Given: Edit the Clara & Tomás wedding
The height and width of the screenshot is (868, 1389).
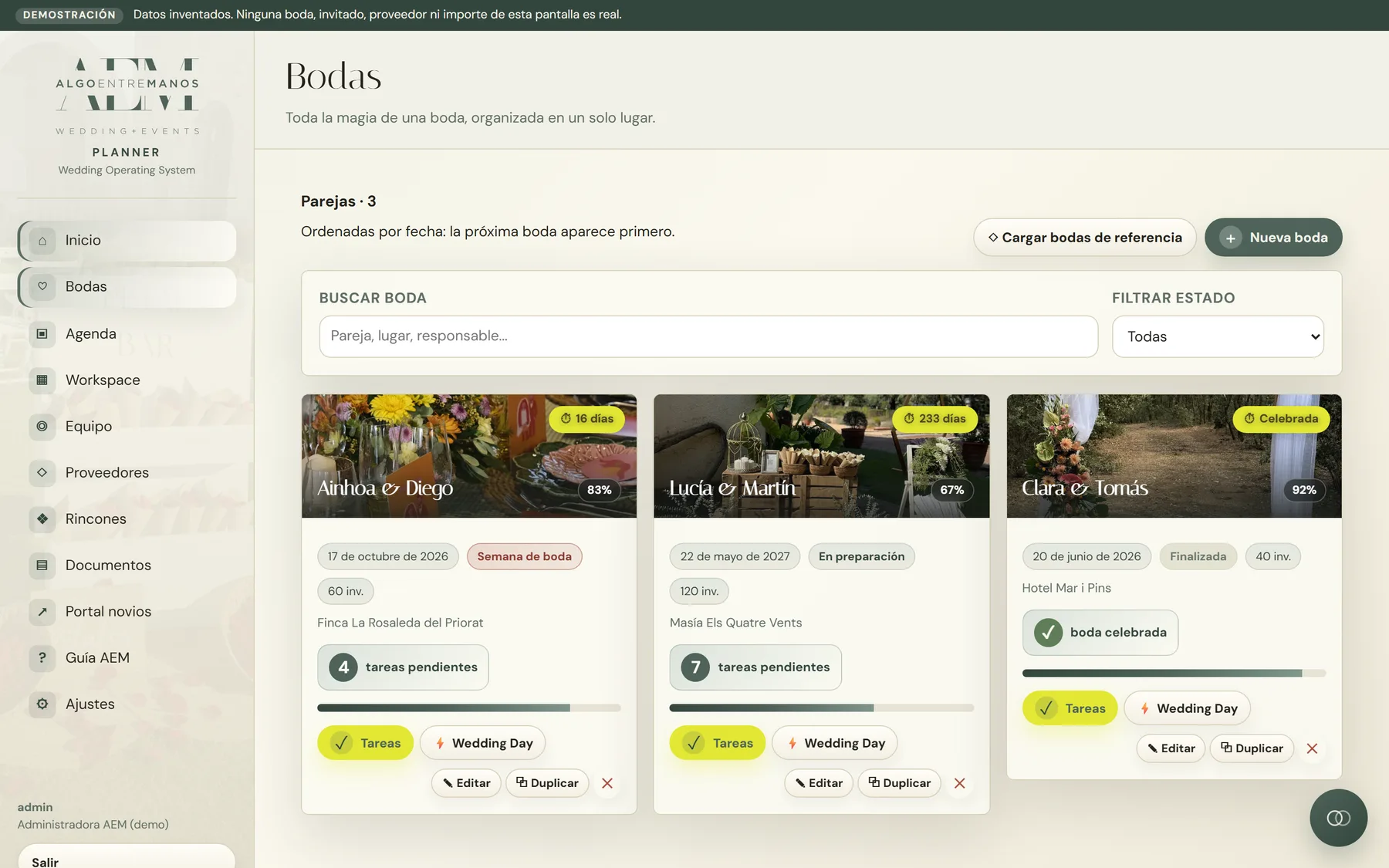Looking at the screenshot, I should coord(1171,748).
